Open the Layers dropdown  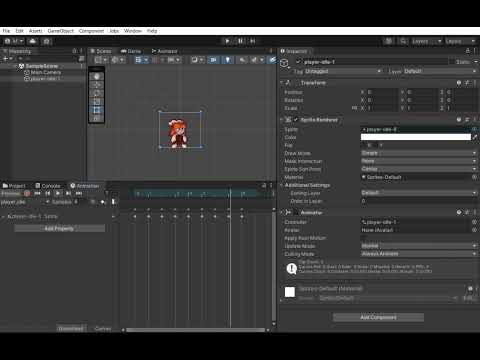[x=427, y=41]
